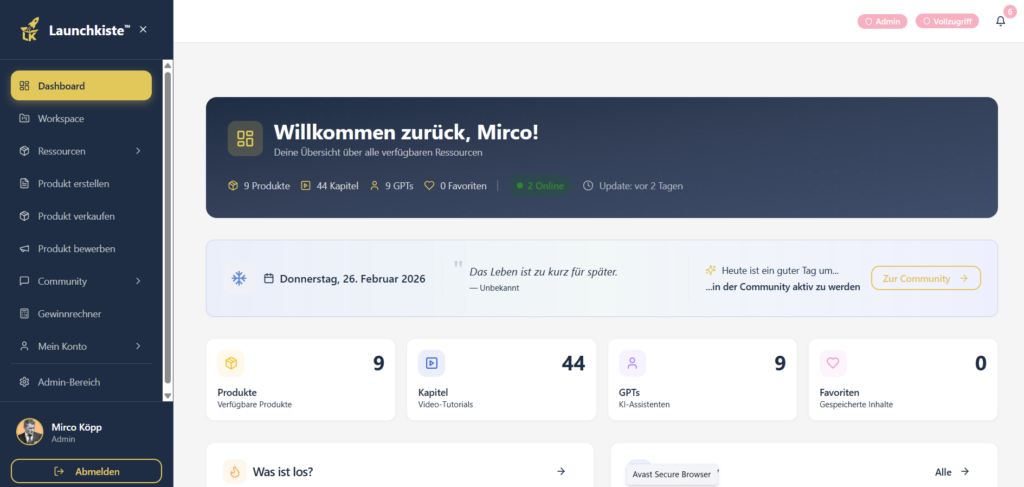Image resolution: width=1024 pixels, height=487 pixels.
Task: Click Mirco Köpp's profile avatar
Action: coord(29,432)
